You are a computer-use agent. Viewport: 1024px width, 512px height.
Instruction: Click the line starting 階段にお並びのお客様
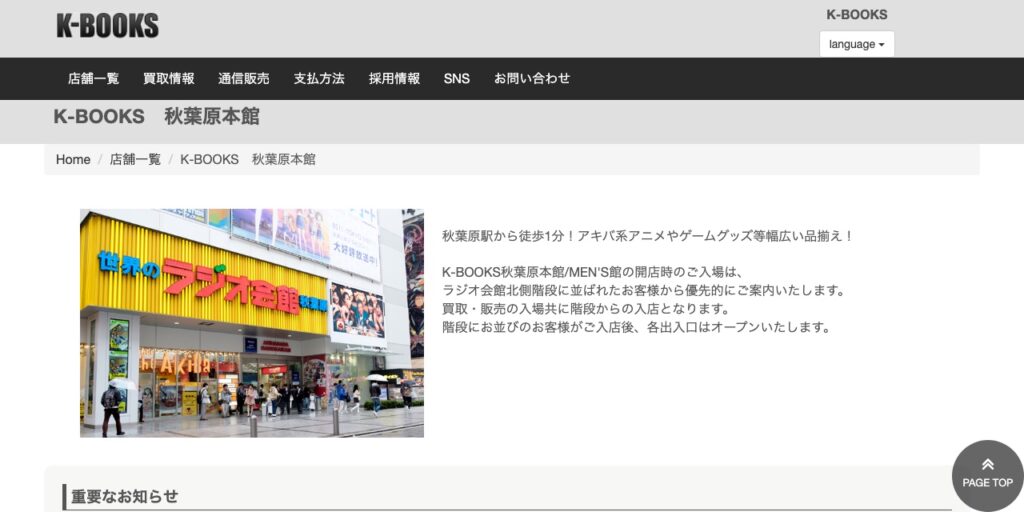(637, 327)
